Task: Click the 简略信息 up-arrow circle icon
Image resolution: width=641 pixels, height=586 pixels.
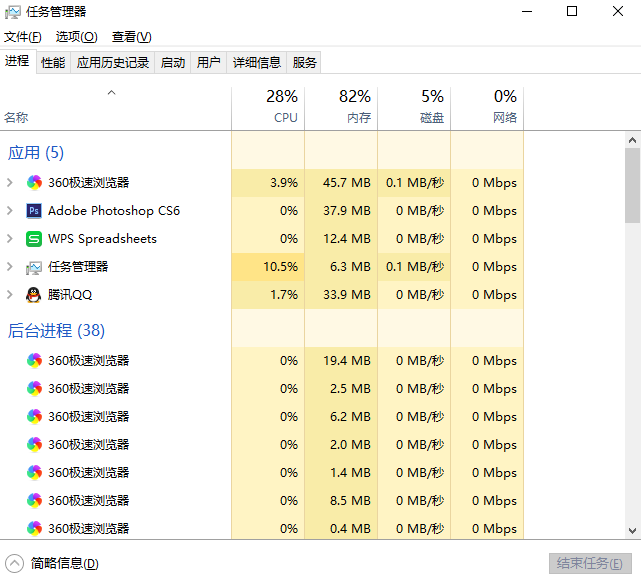Action: tap(14, 563)
